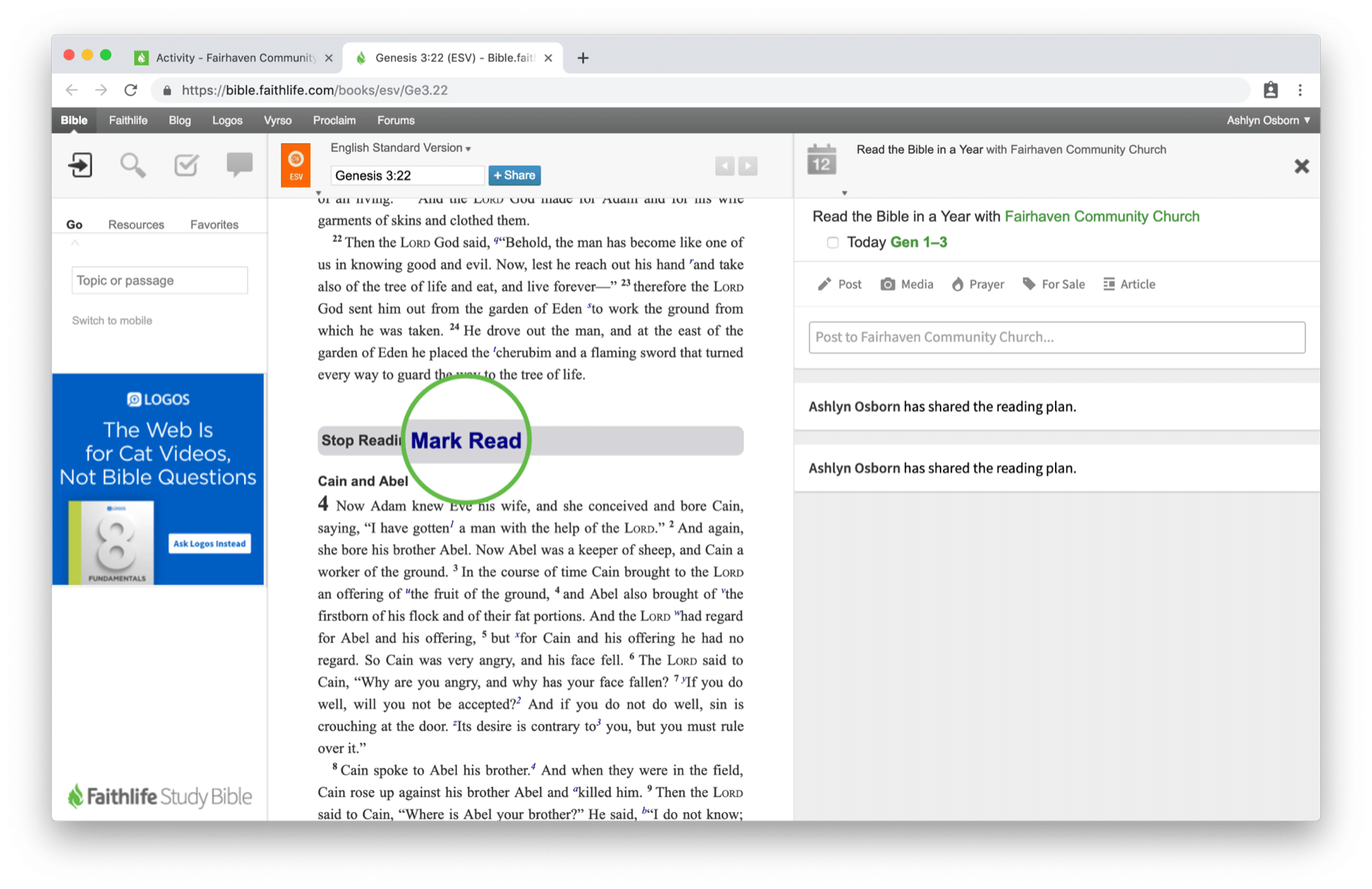Click the sign-in arrow icon in sidebar
This screenshot has width=1372, height=889.
[80, 165]
